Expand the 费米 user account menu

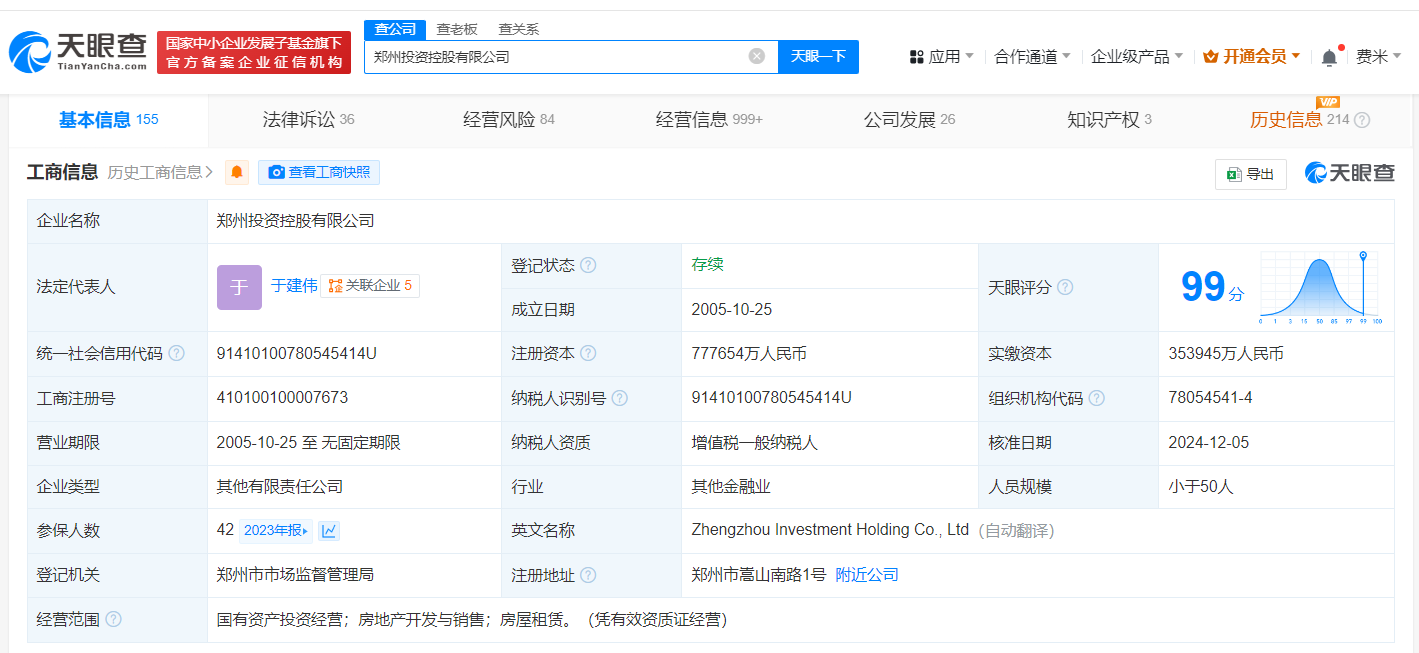click(x=1378, y=57)
